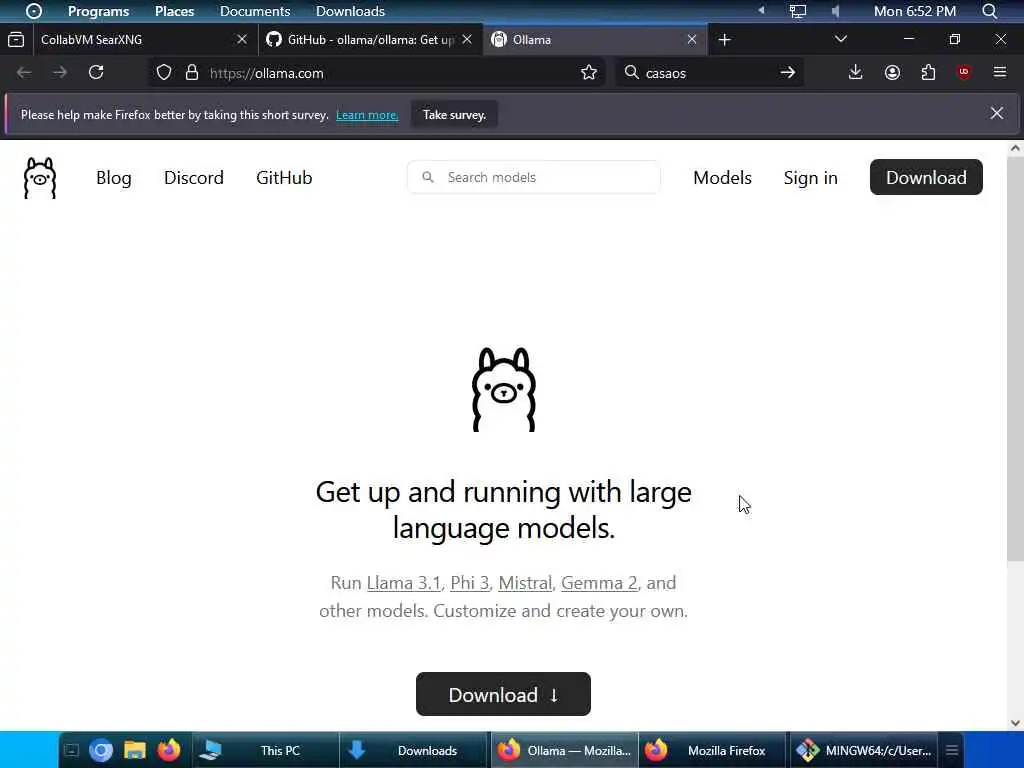Open the desktop search magnifier in the top panel

click(989, 11)
